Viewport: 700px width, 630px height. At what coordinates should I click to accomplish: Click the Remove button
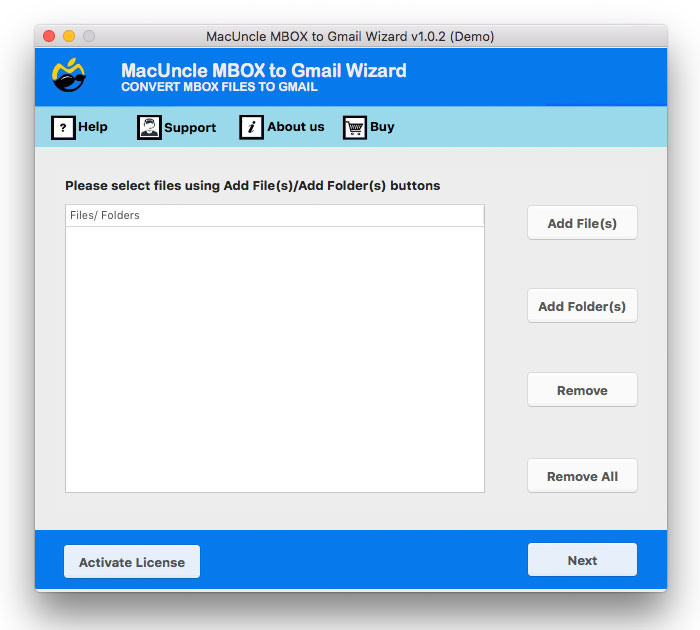coord(582,390)
